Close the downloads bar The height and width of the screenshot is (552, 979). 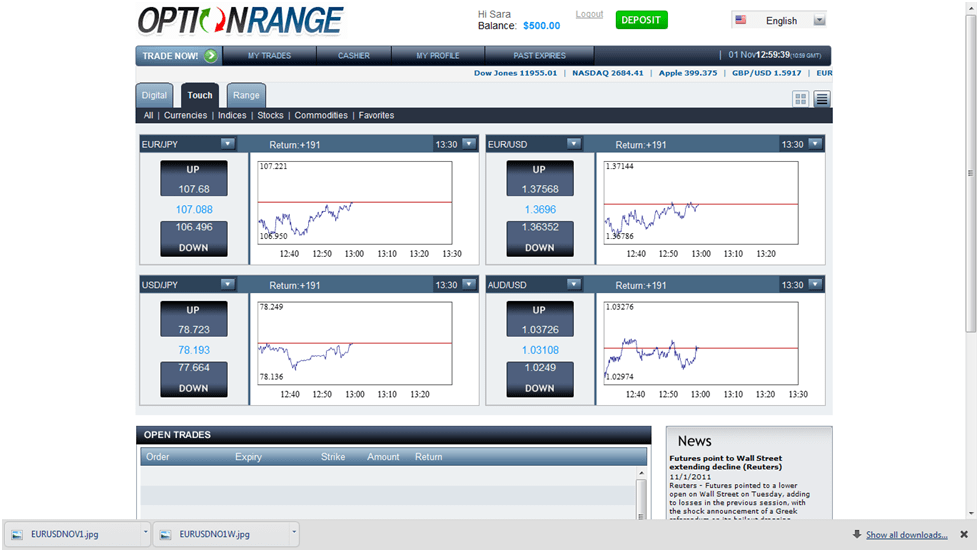964,535
